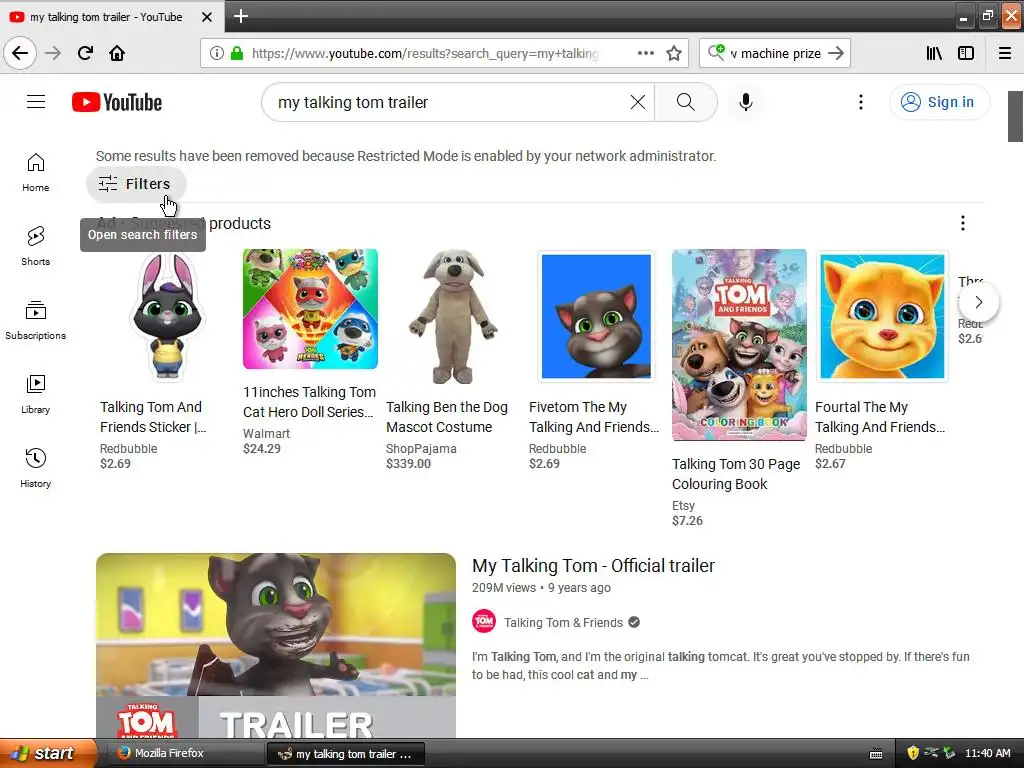Go to Home in the sidebar
This screenshot has height=768, width=1024.
point(35,172)
